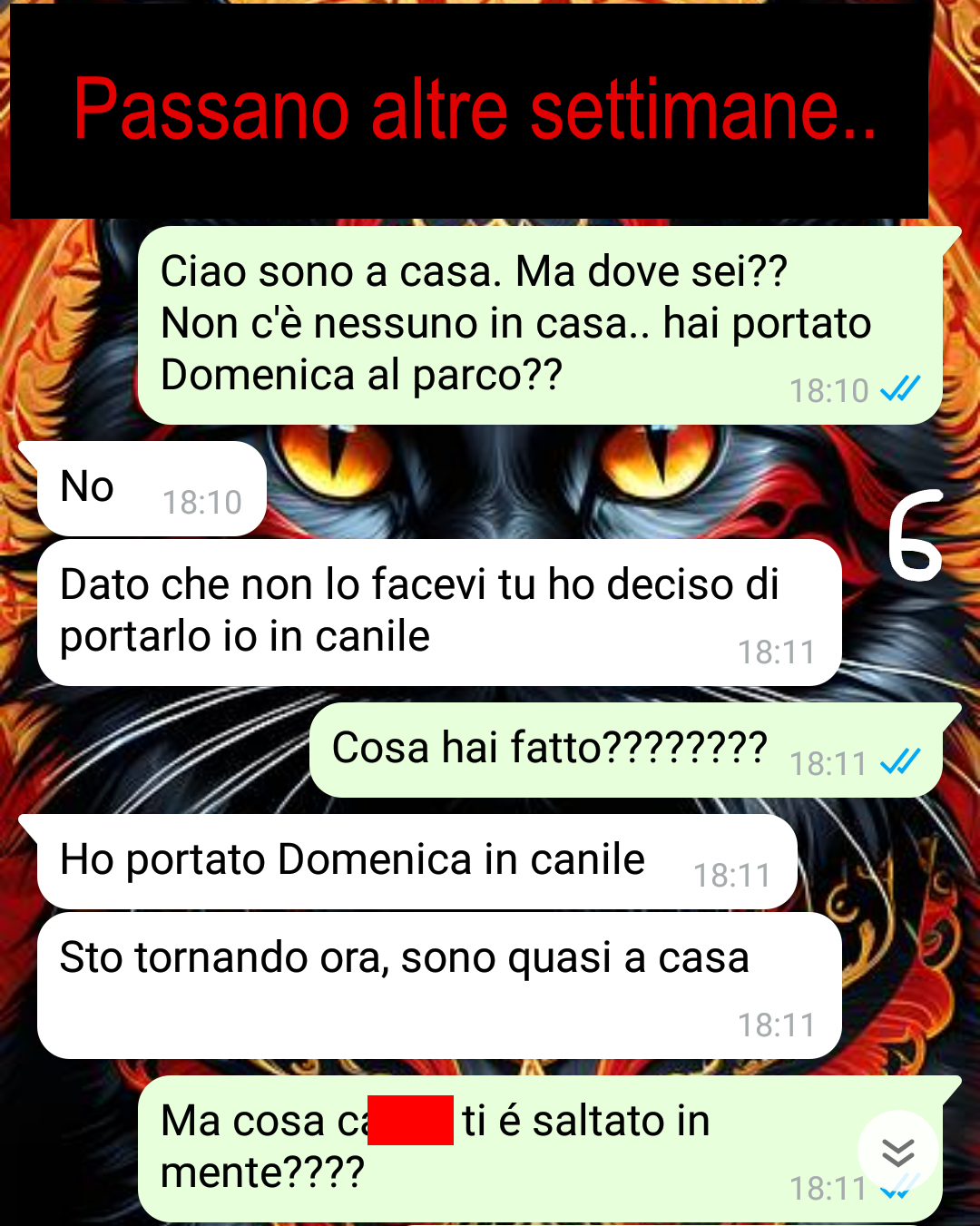The height and width of the screenshot is (1226, 980).
Task: Tap the 18:10 timestamp on the first green message
Action: [x=829, y=390]
